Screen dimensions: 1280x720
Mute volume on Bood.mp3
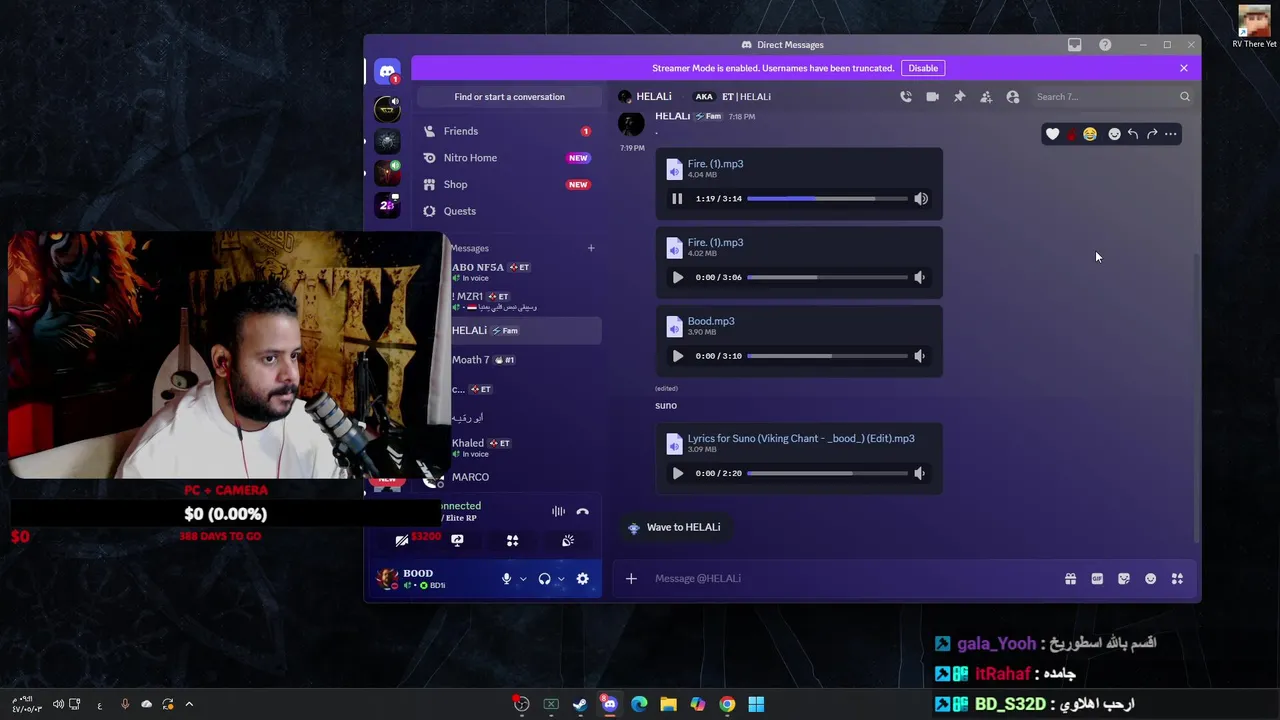coord(920,356)
